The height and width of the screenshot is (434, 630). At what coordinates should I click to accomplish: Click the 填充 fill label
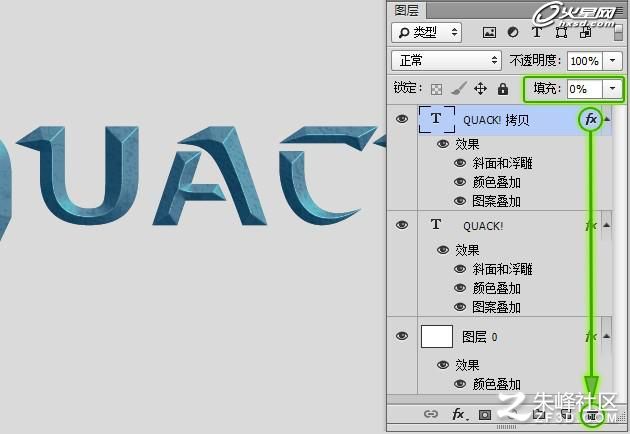547,88
